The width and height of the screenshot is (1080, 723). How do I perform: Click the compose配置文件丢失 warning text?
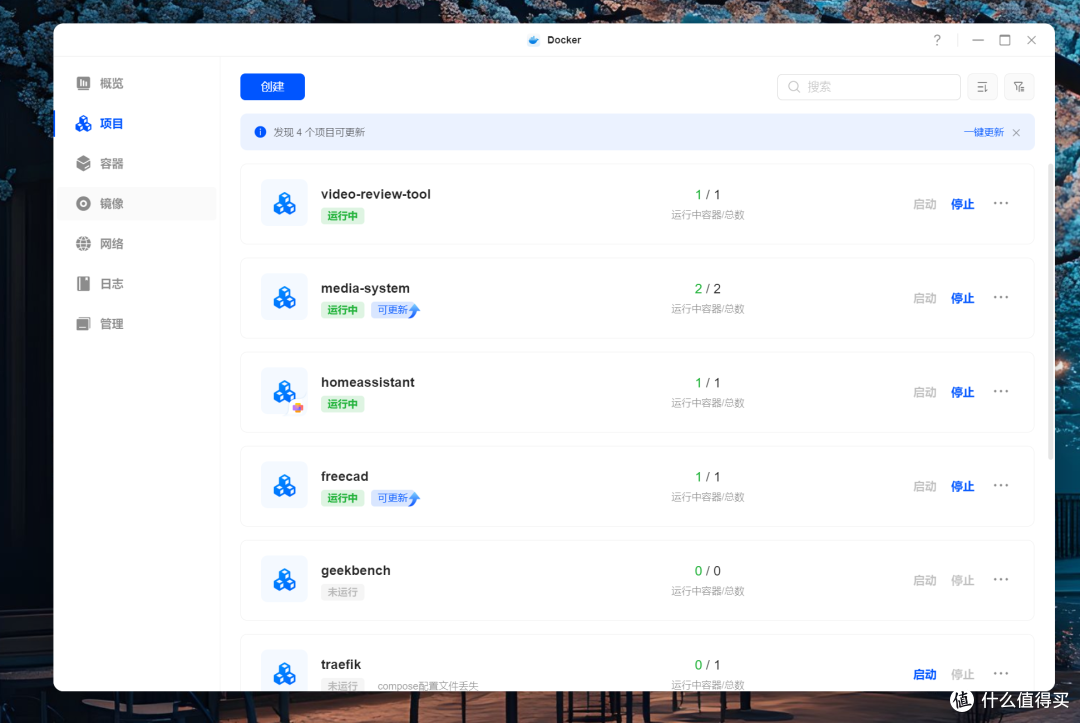pos(428,686)
